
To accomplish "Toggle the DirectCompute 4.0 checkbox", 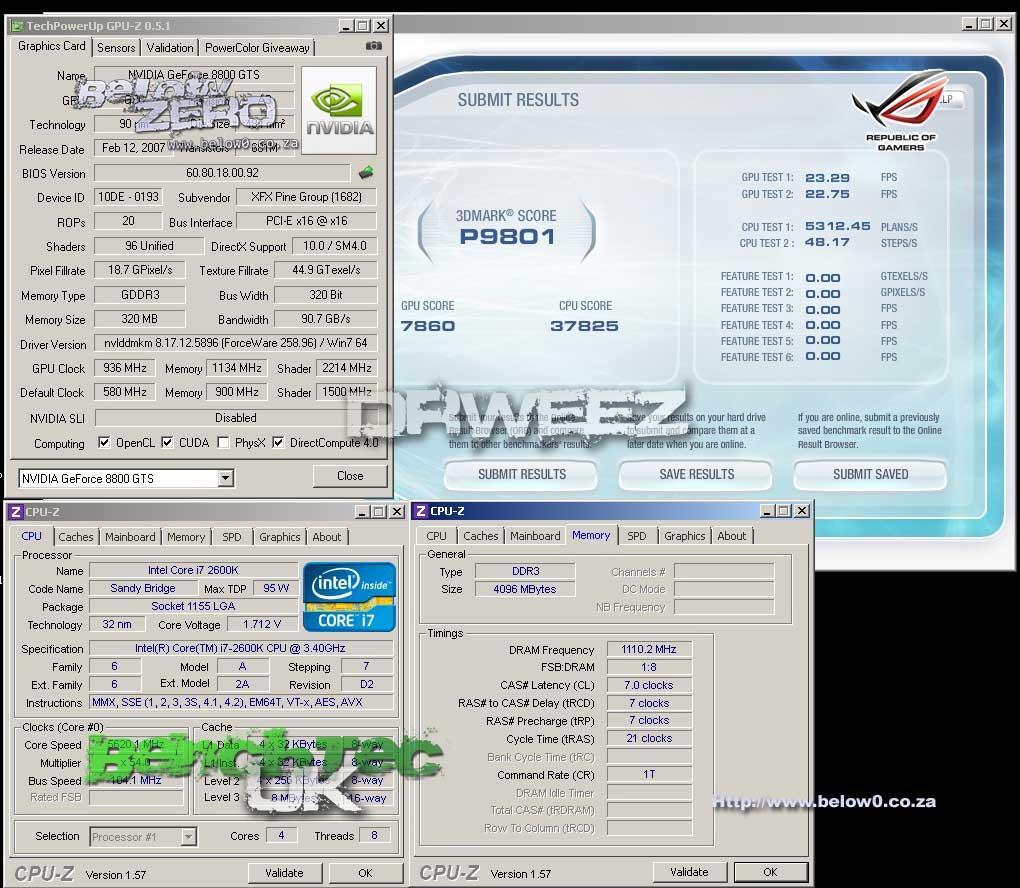I will pos(278,442).
